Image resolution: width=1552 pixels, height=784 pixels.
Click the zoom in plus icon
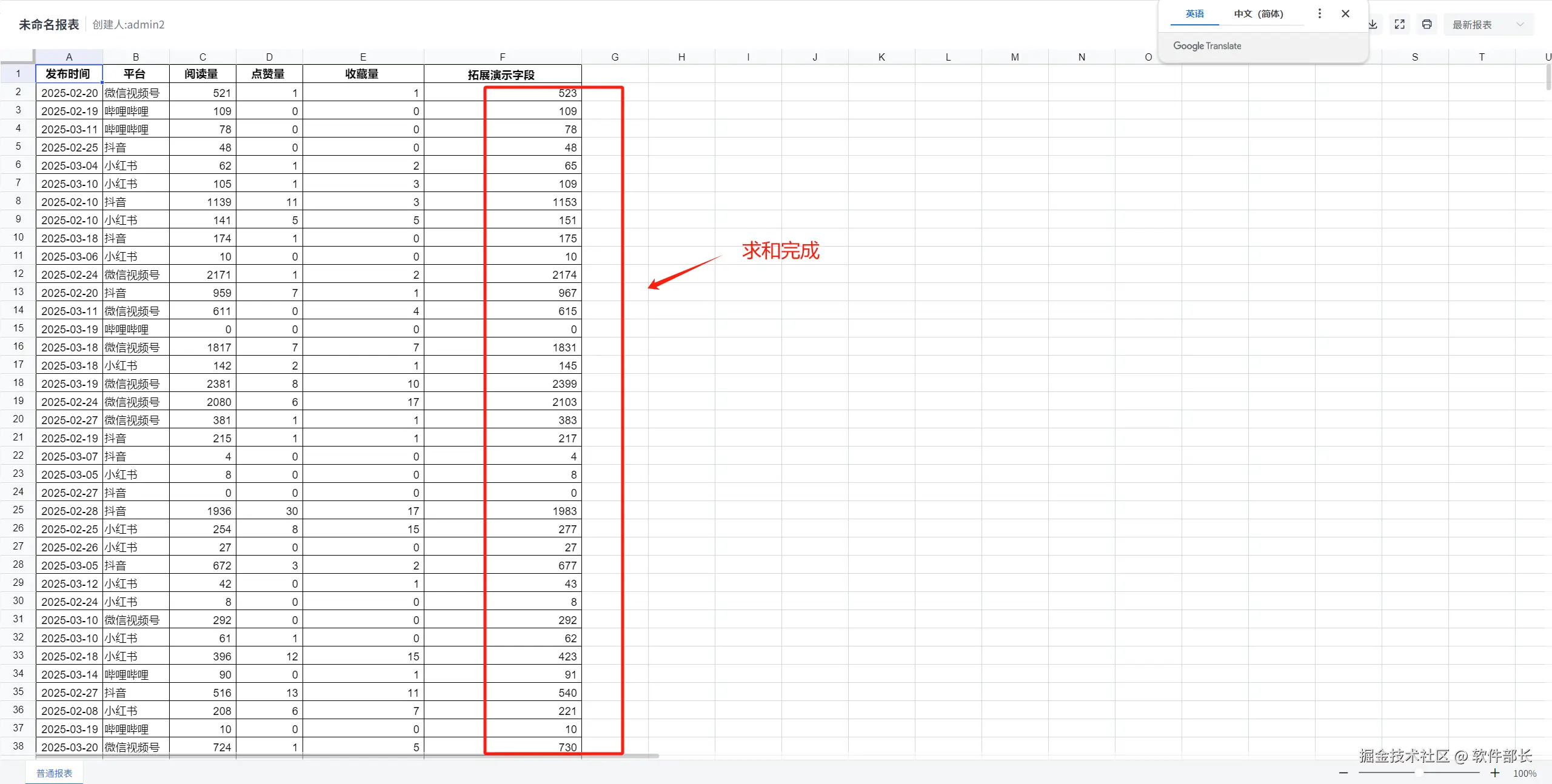tap(1495, 773)
